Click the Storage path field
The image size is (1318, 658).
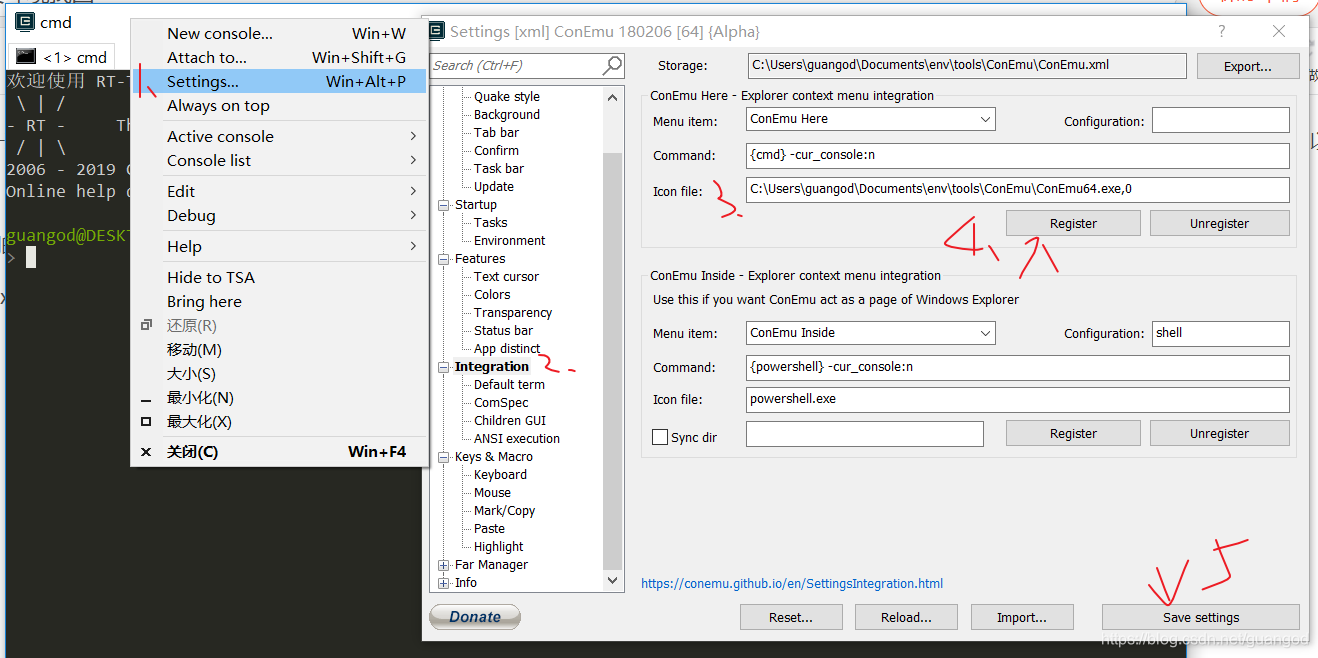967,66
